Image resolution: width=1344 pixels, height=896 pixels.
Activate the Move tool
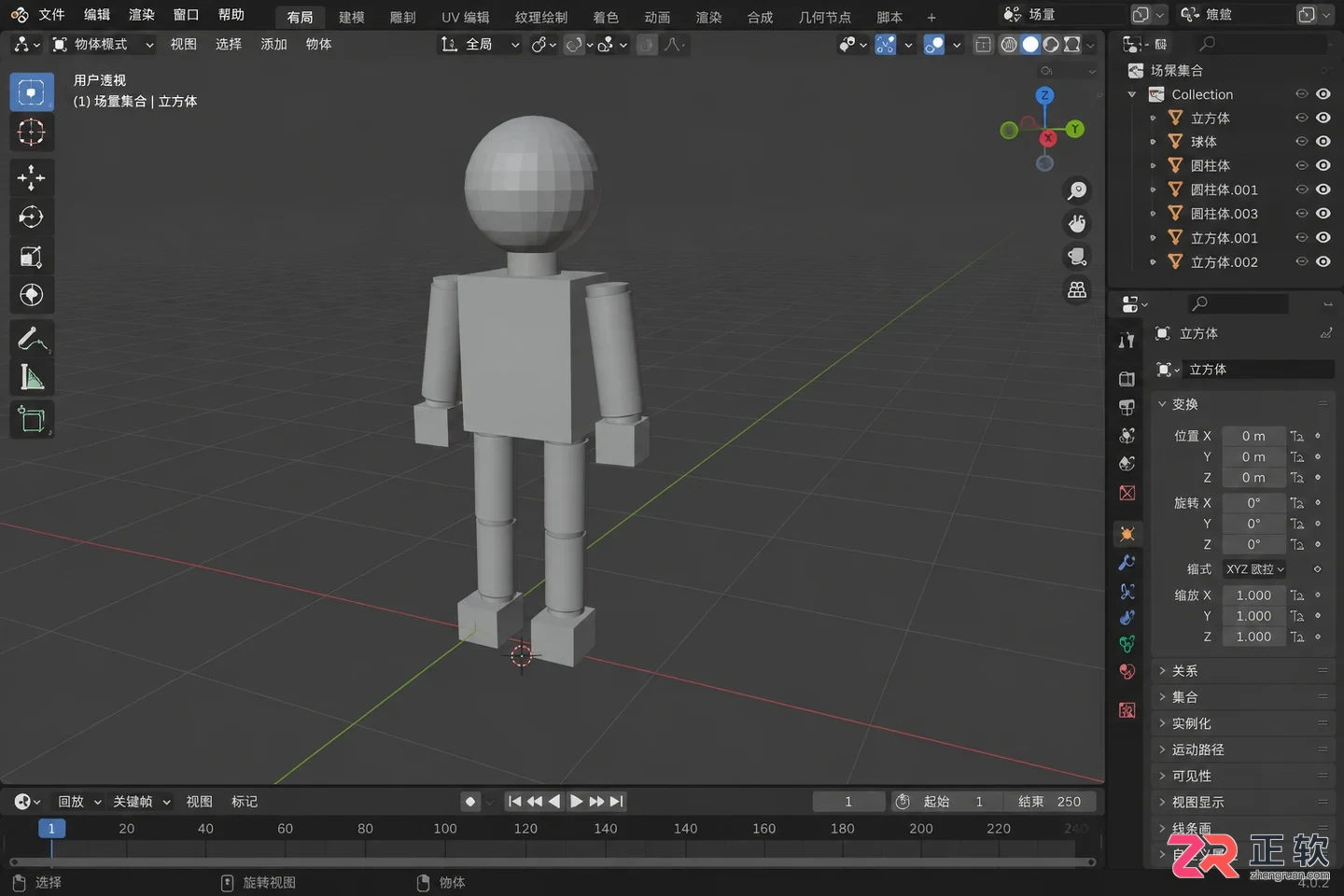(x=31, y=177)
